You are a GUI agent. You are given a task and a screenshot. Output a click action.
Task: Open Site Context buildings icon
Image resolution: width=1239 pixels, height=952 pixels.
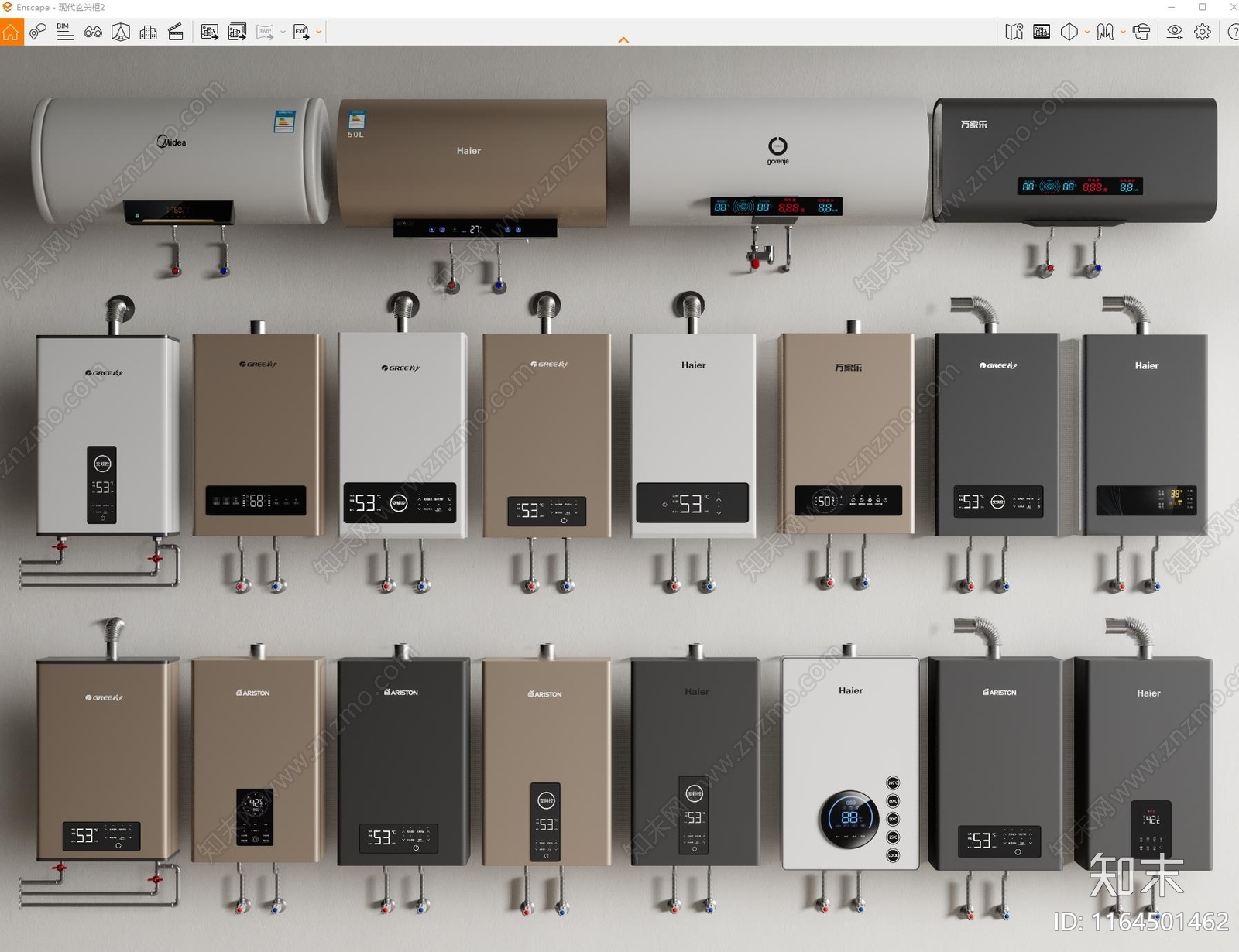click(148, 32)
